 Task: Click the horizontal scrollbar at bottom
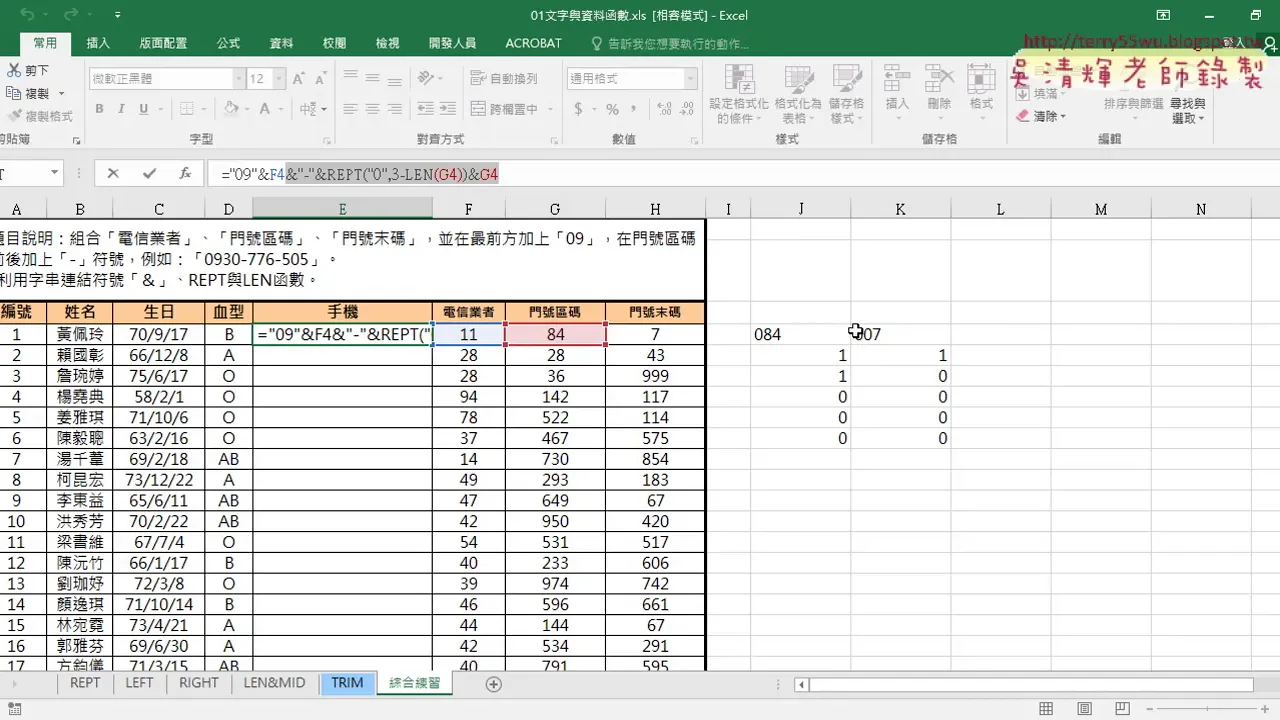[1030, 685]
